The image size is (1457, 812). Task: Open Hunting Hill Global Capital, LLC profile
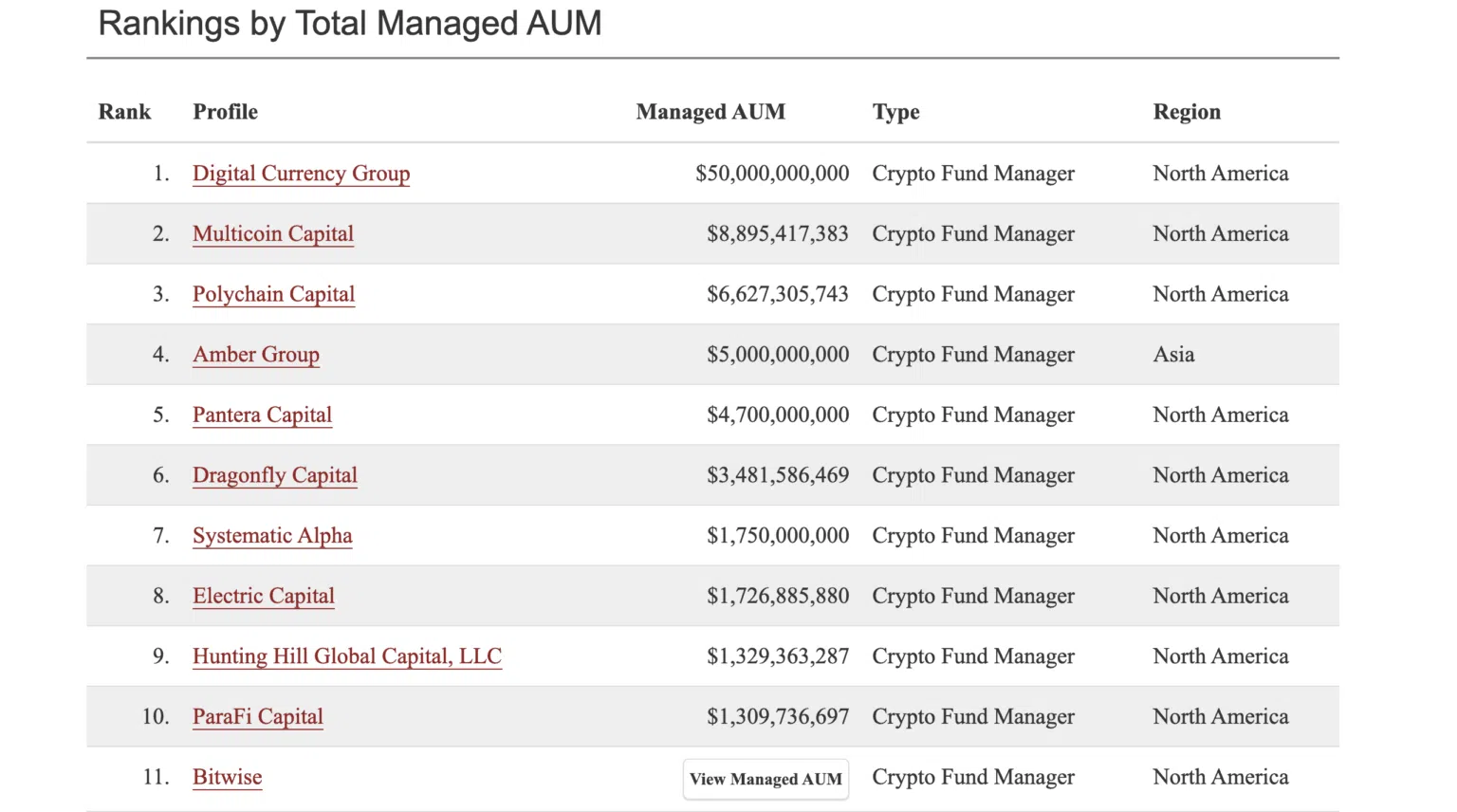point(347,656)
